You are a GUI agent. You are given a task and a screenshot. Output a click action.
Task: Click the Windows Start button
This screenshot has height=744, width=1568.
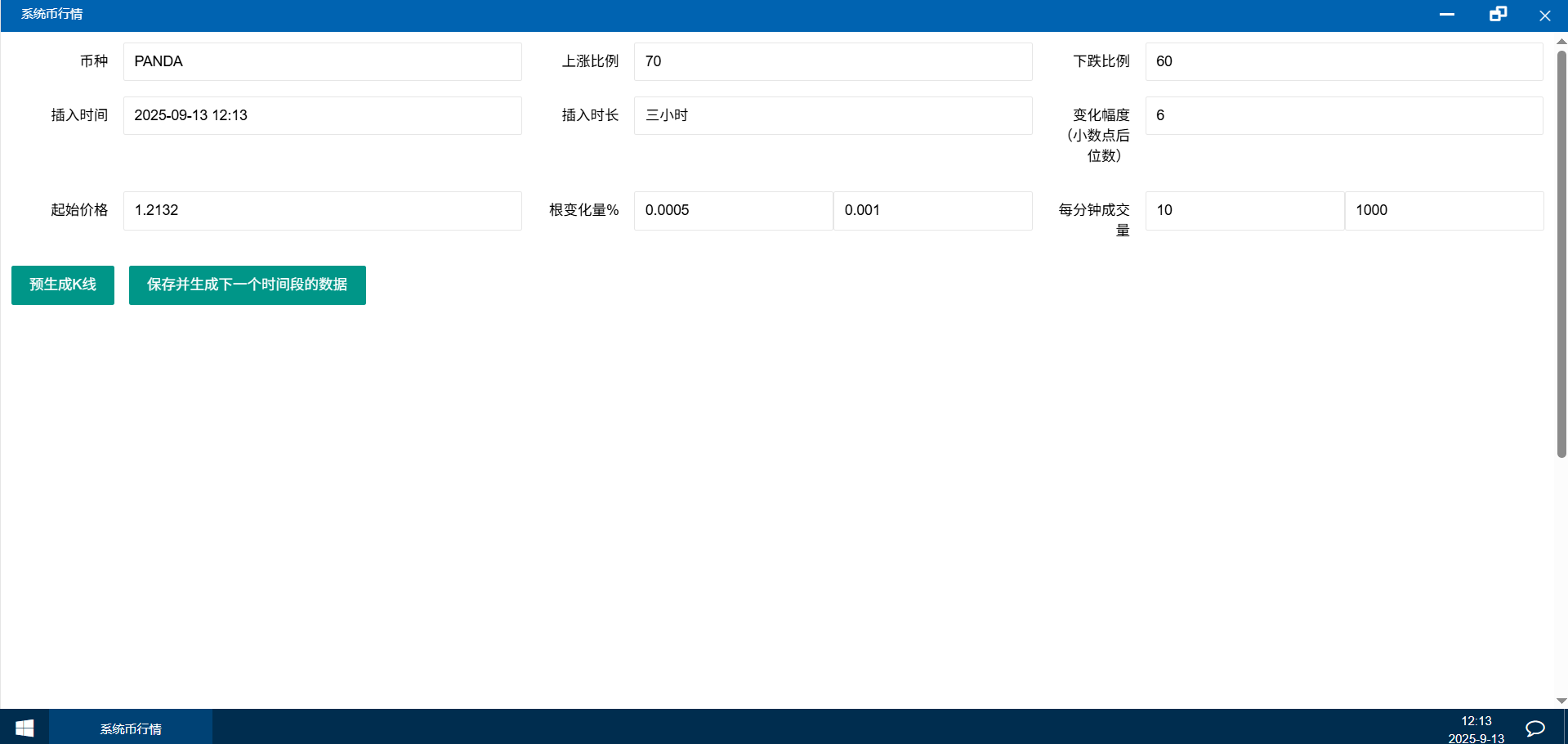(25, 728)
